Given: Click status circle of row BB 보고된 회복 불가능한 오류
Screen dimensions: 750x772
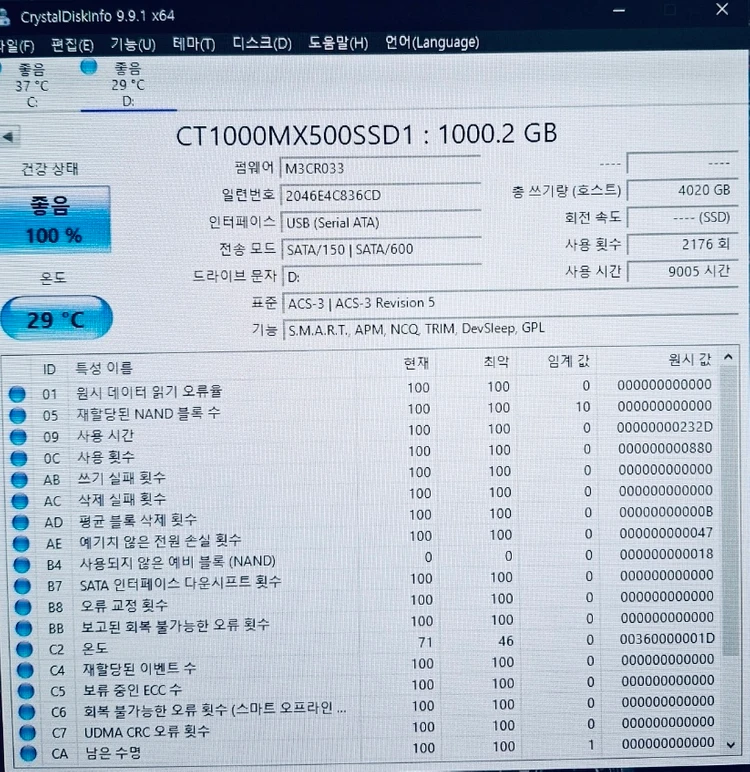Looking at the screenshot, I should (x=24, y=628).
